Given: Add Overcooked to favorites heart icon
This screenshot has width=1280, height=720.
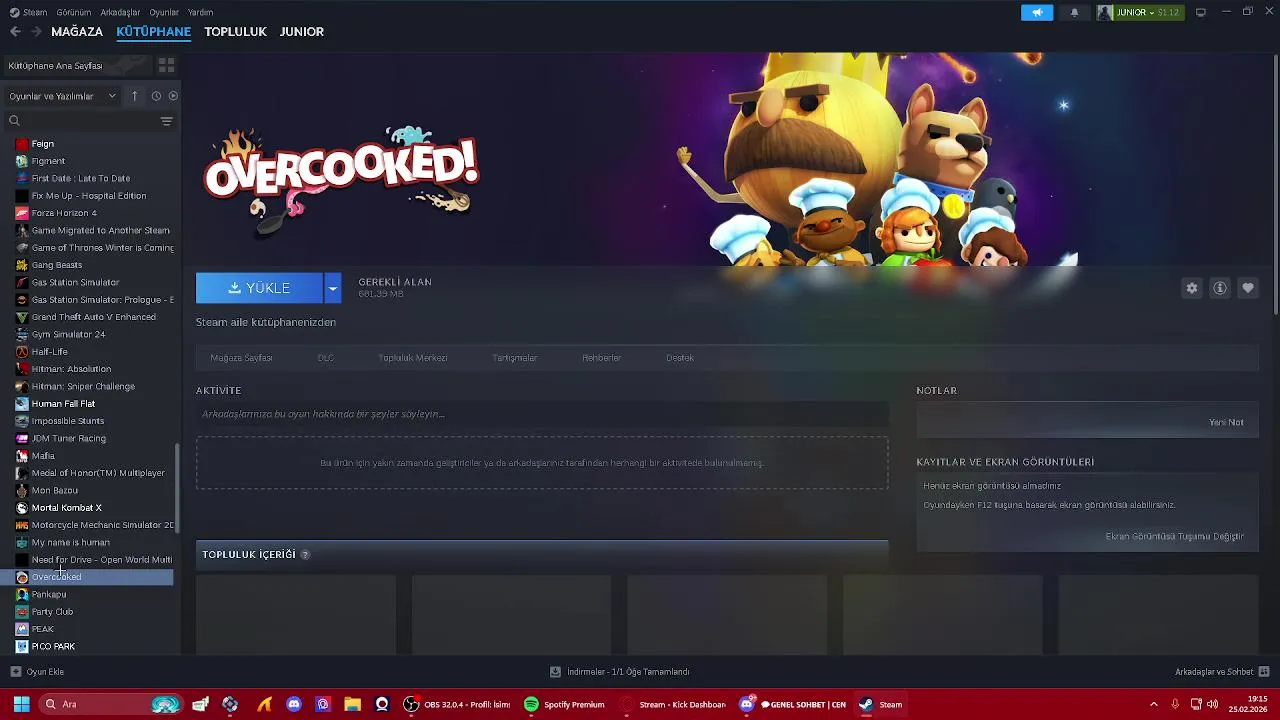Looking at the screenshot, I should click(1248, 288).
